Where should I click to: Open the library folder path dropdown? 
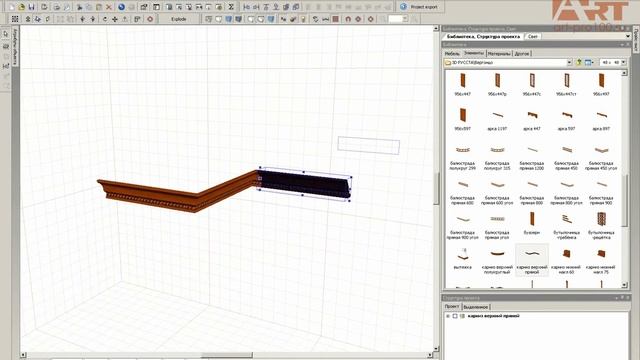pyautogui.click(x=569, y=62)
